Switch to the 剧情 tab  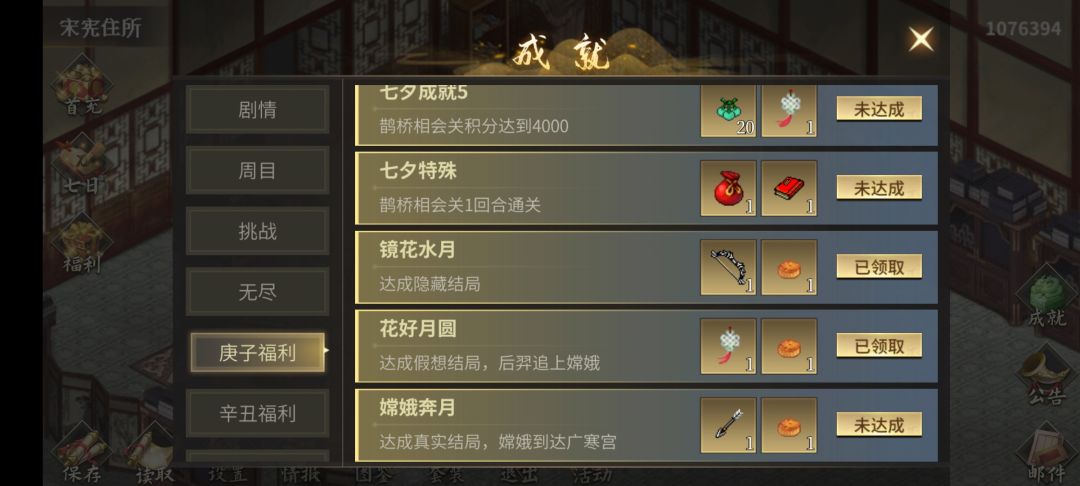(x=258, y=110)
